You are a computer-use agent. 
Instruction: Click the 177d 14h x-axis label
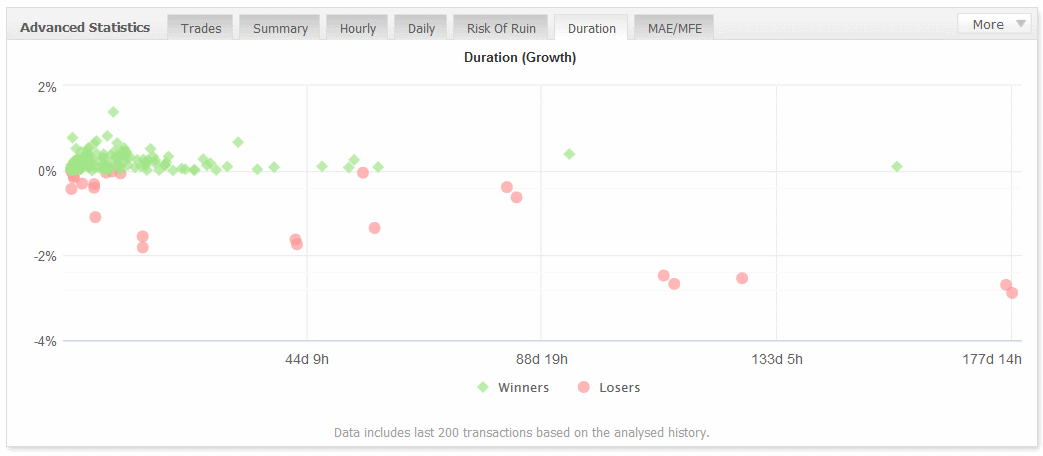pyautogui.click(x=997, y=360)
